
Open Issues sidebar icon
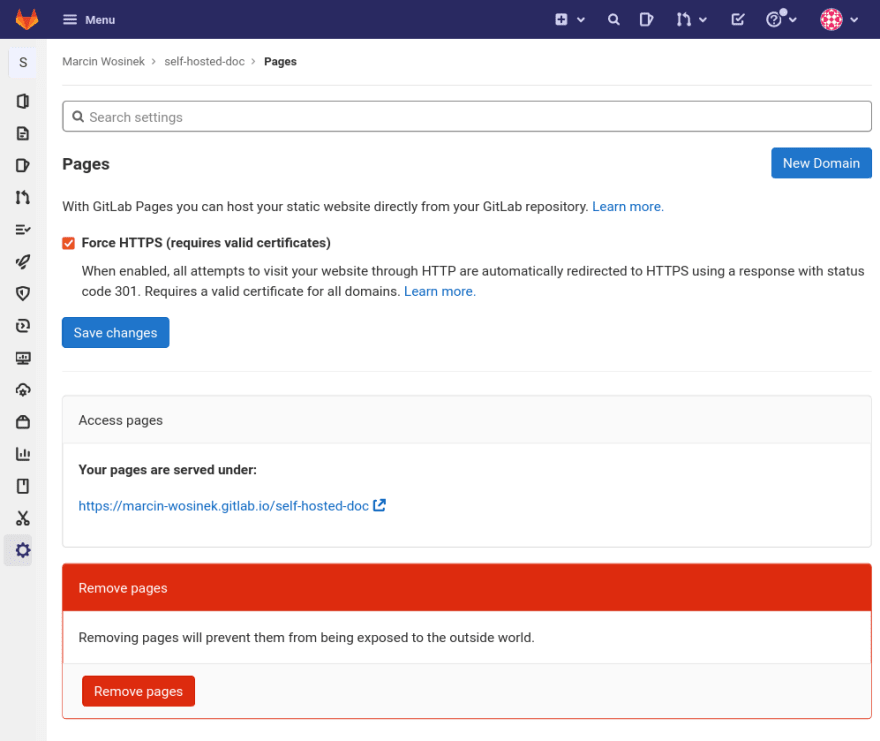click(23, 165)
